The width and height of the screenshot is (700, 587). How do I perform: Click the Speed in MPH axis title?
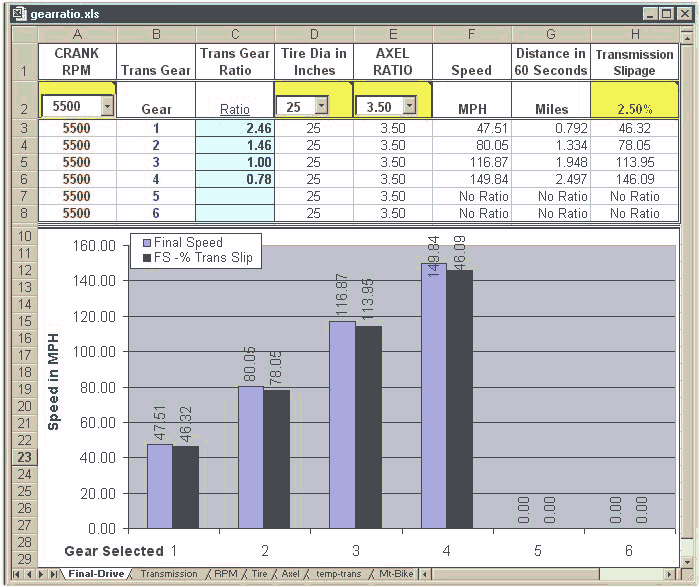tap(53, 382)
